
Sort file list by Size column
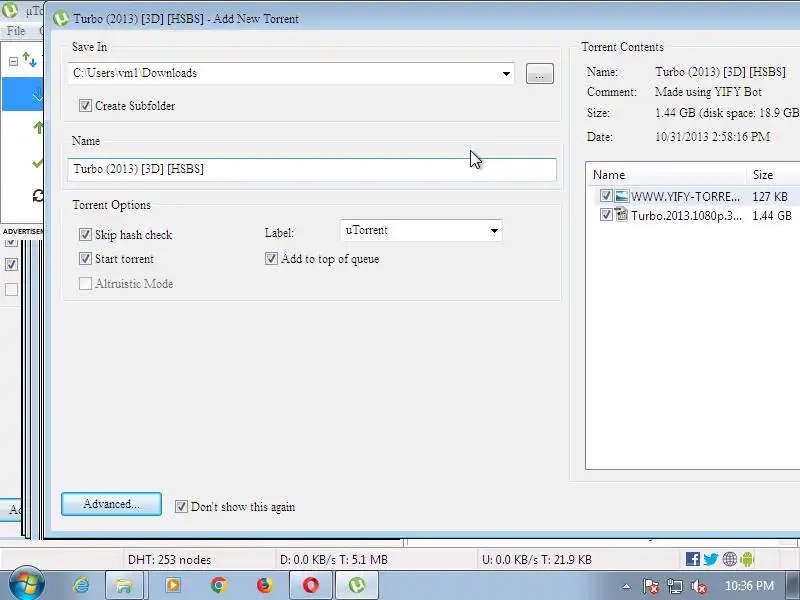(772, 174)
